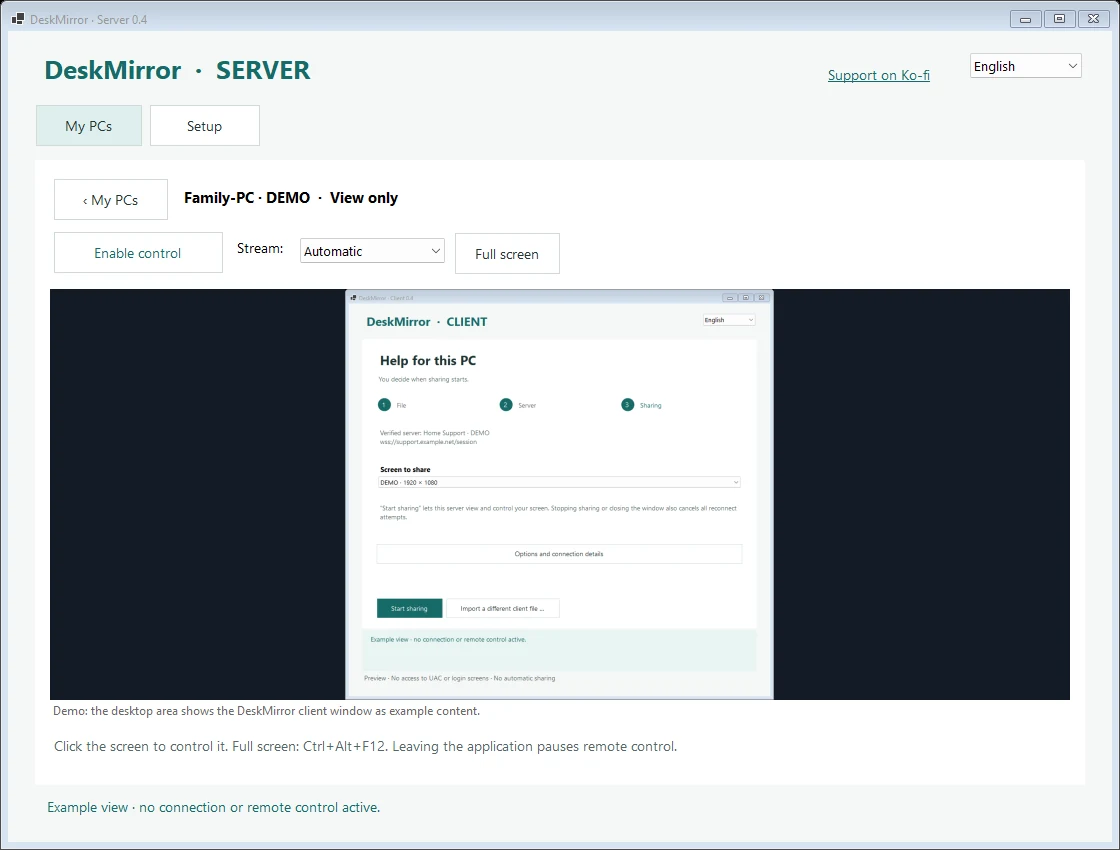Screen dimensions: 1120x850
Task: Open the Stream quality dropdown
Action: pos(372,251)
